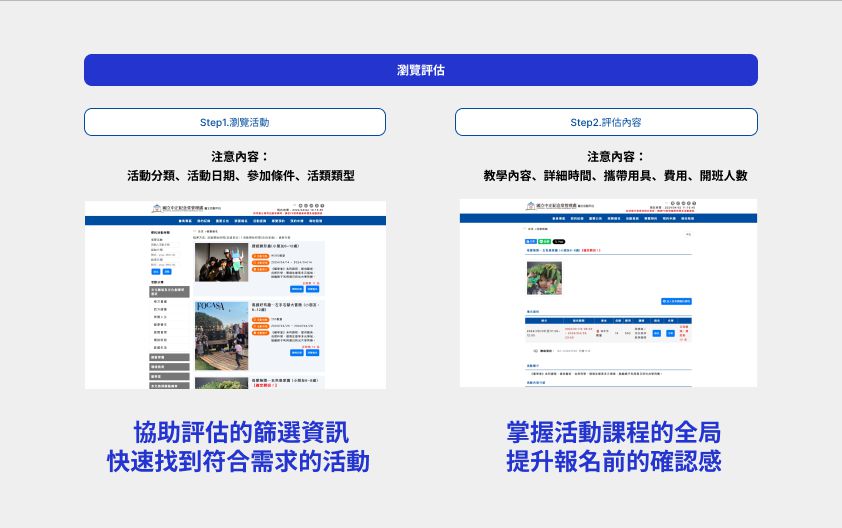Click the green LINE share button

click(x=544, y=241)
